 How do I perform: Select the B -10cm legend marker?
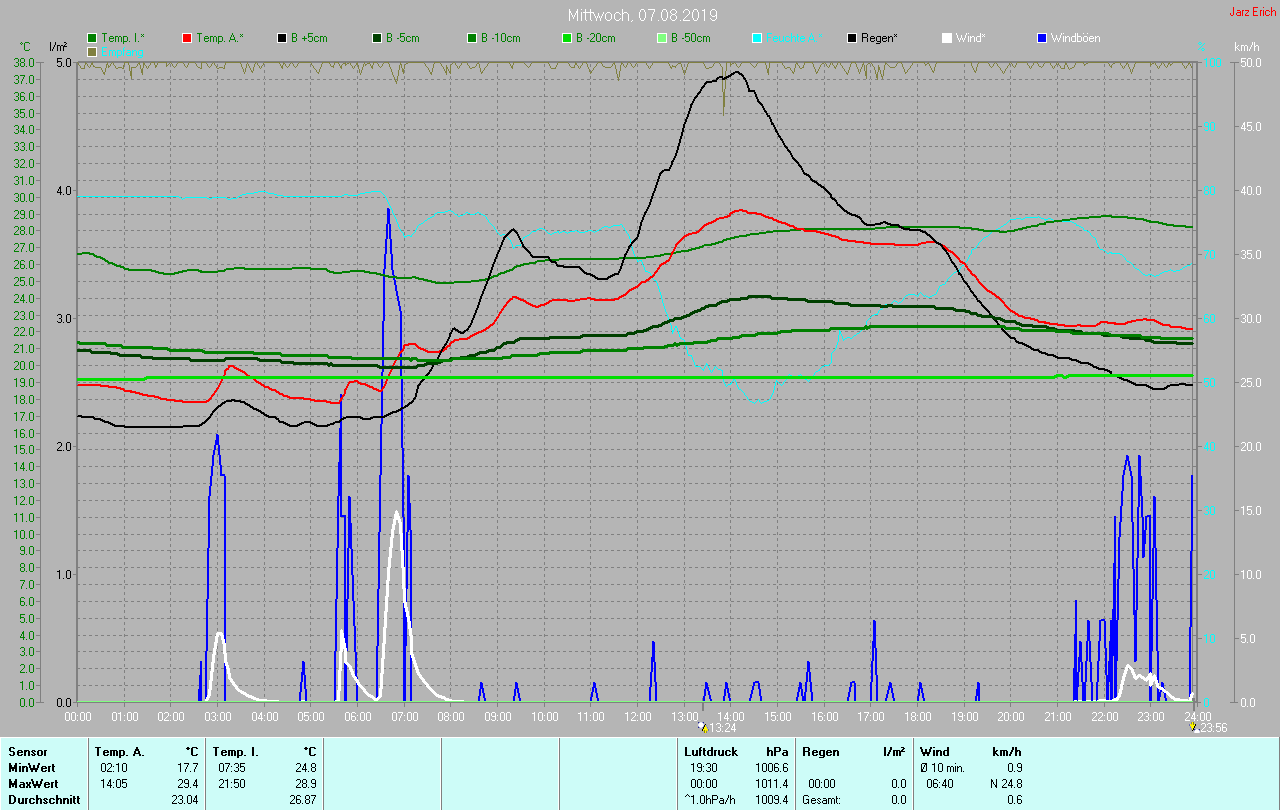pos(471,38)
